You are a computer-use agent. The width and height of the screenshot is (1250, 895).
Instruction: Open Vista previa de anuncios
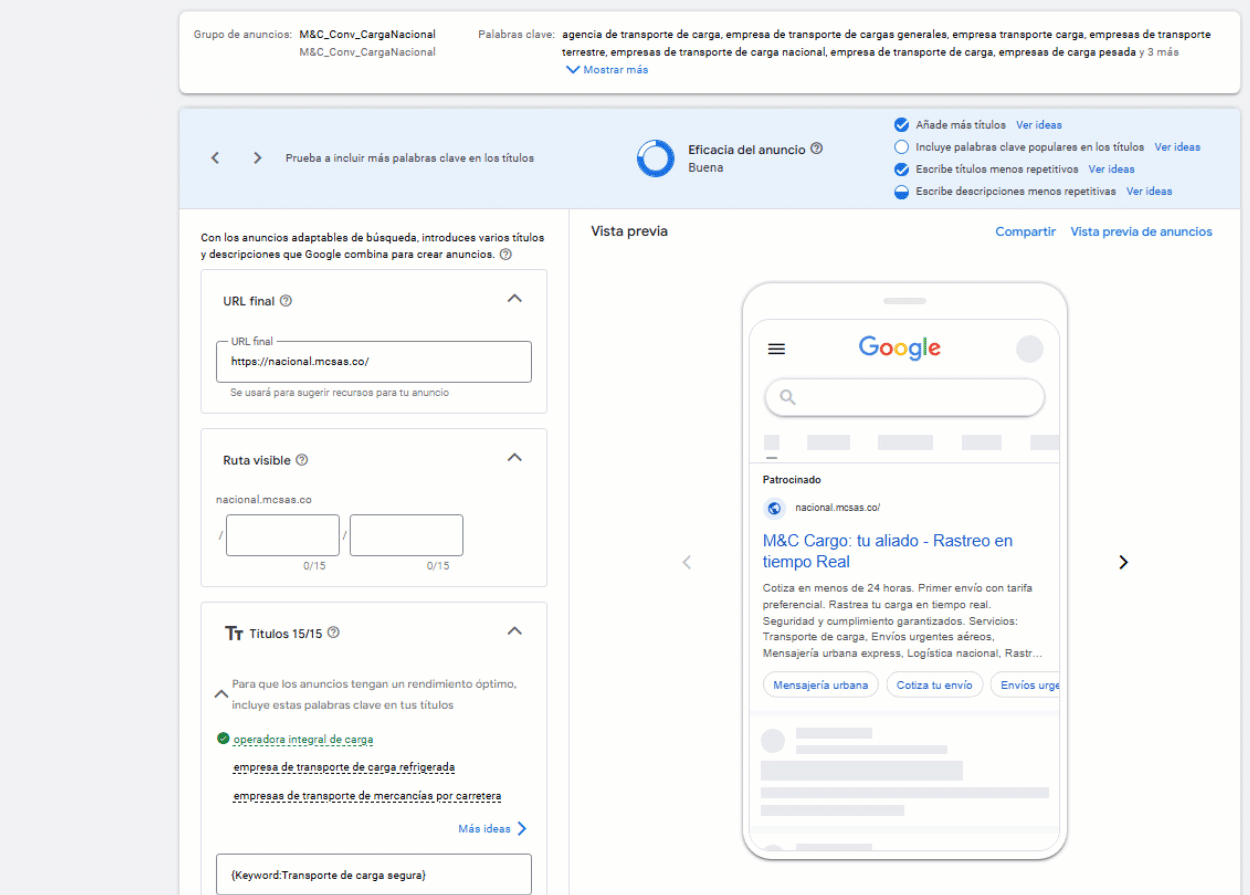tap(1141, 232)
